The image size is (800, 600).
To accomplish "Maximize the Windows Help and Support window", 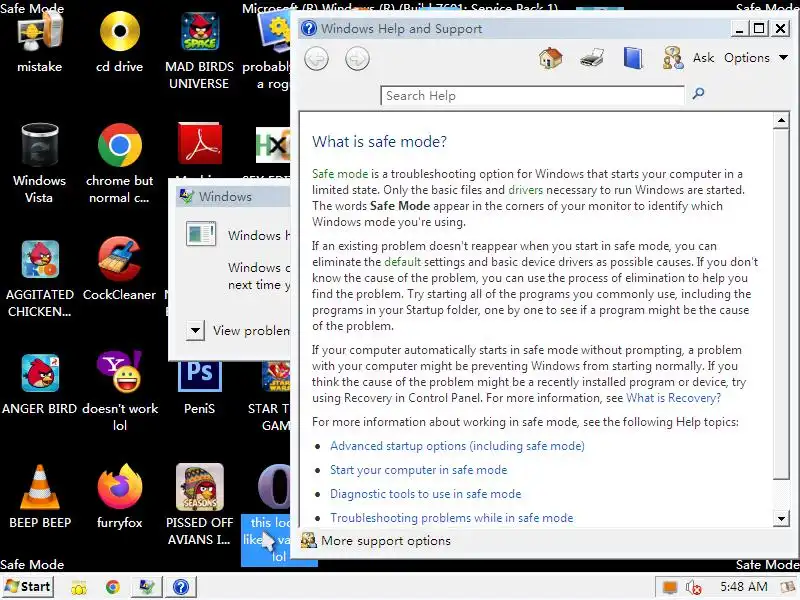I will pyautogui.click(x=759, y=28).
